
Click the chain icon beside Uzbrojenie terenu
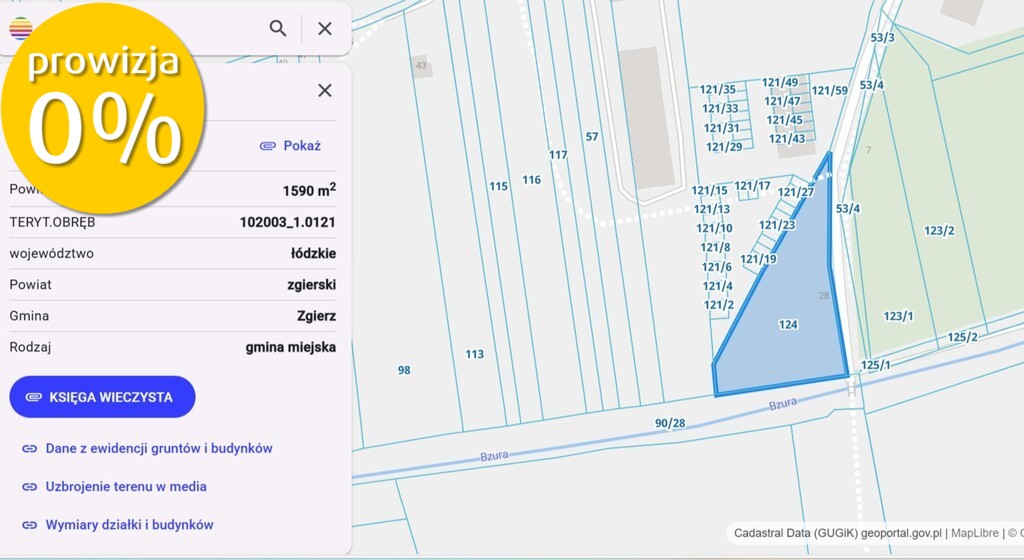click(29, 487)
